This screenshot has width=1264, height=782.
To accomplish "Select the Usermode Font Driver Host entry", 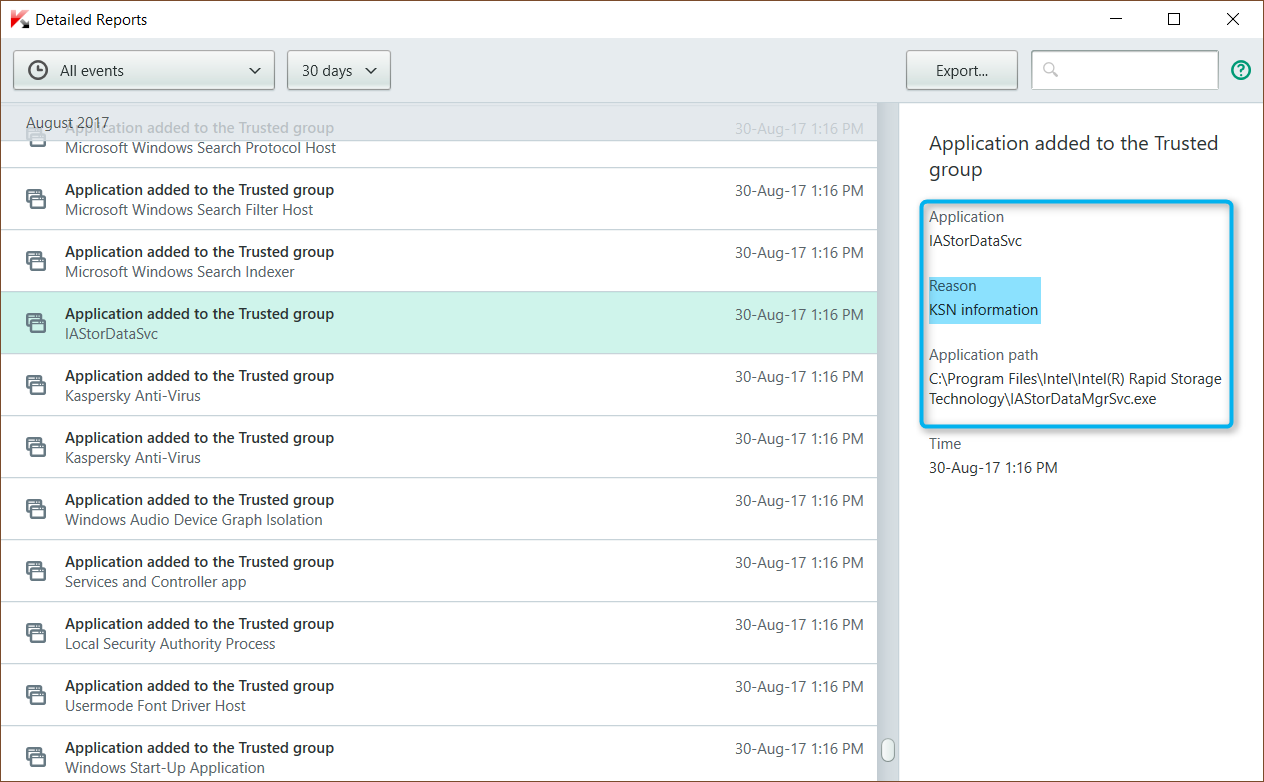I will point(438,695).
